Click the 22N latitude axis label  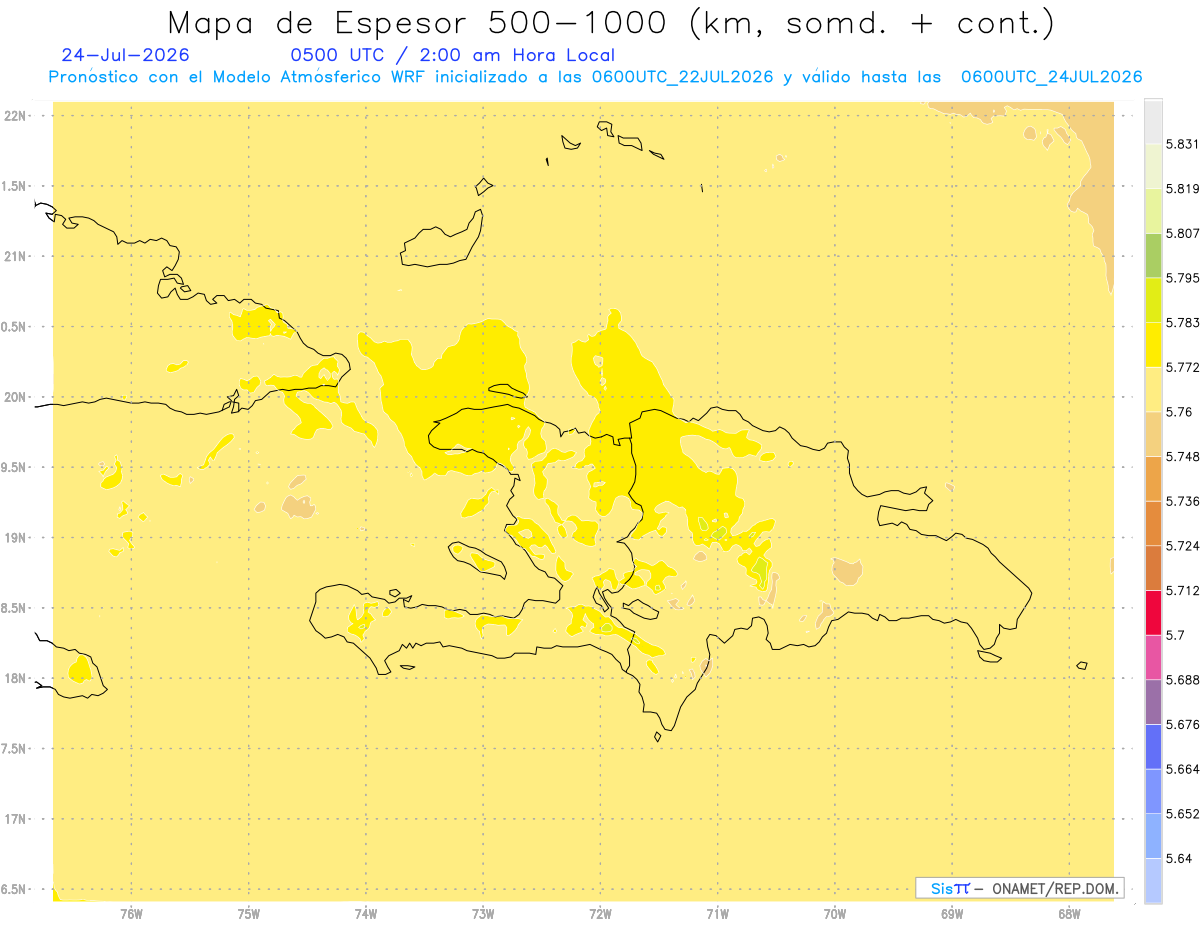click(17, 116)
